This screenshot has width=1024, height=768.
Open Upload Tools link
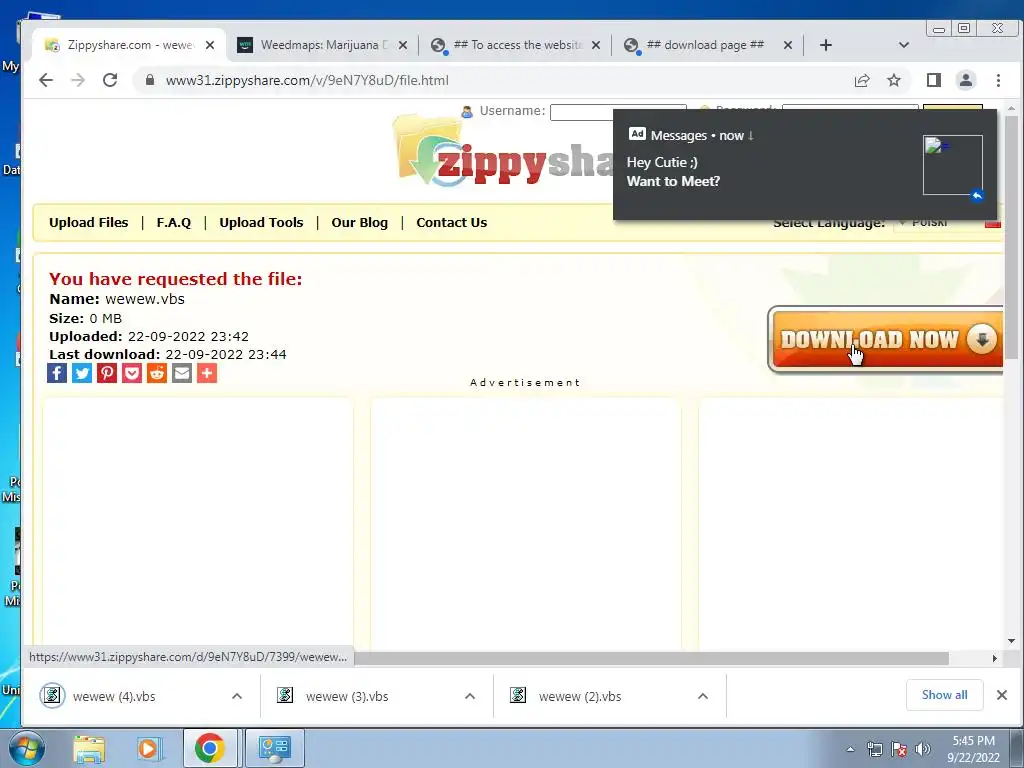point(261,223)
